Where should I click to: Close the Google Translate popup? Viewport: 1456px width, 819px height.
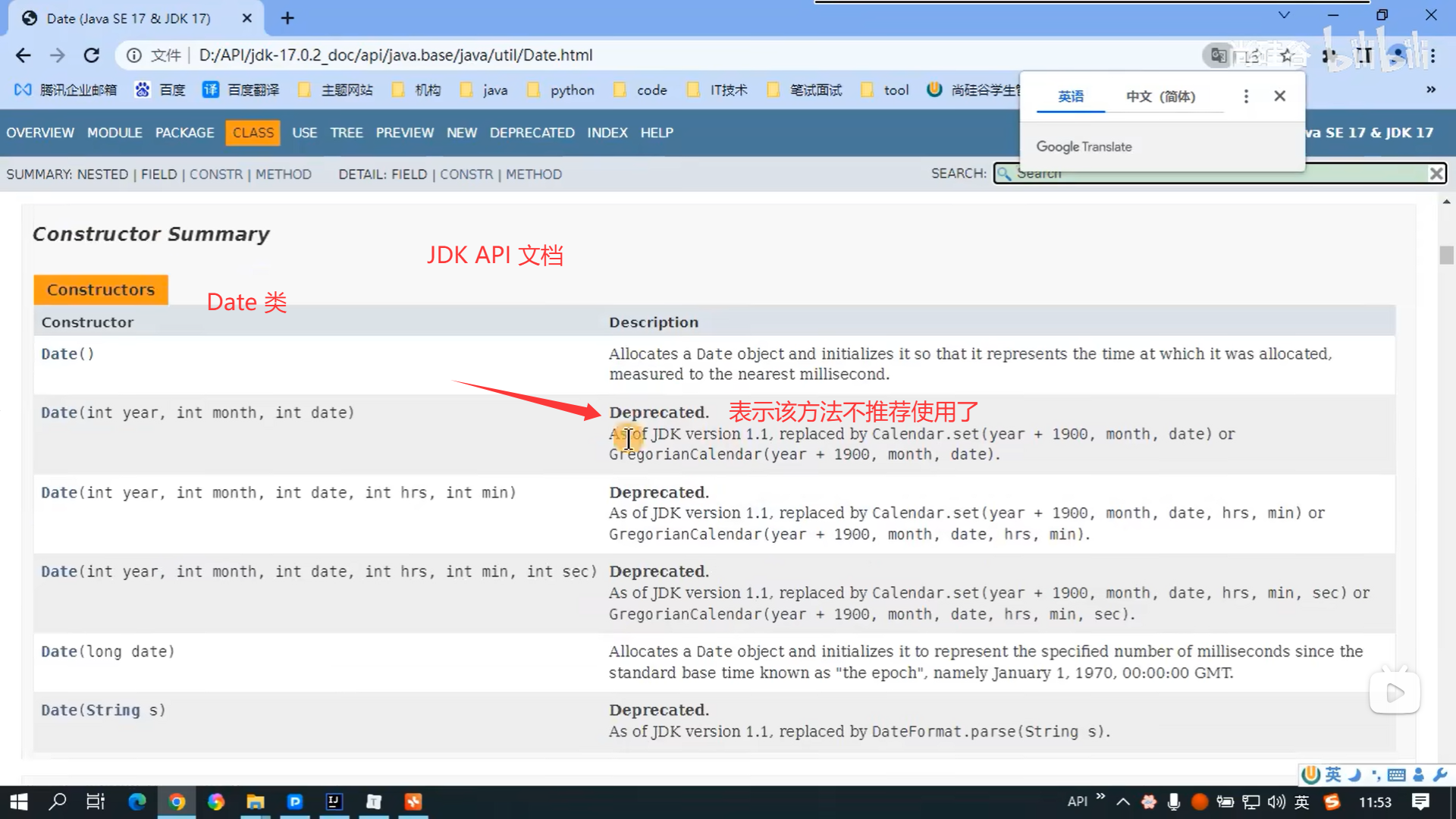click(x=1280, y=96)
